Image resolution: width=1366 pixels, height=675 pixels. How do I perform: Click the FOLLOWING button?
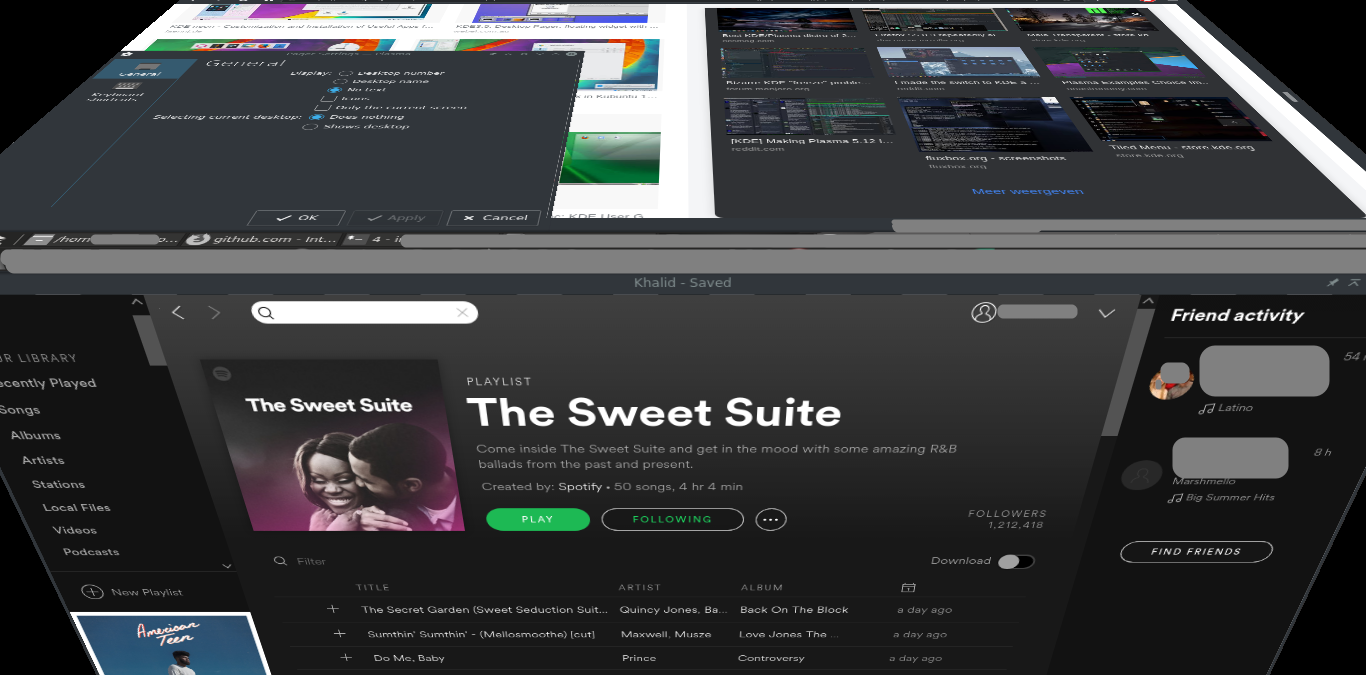672,519
